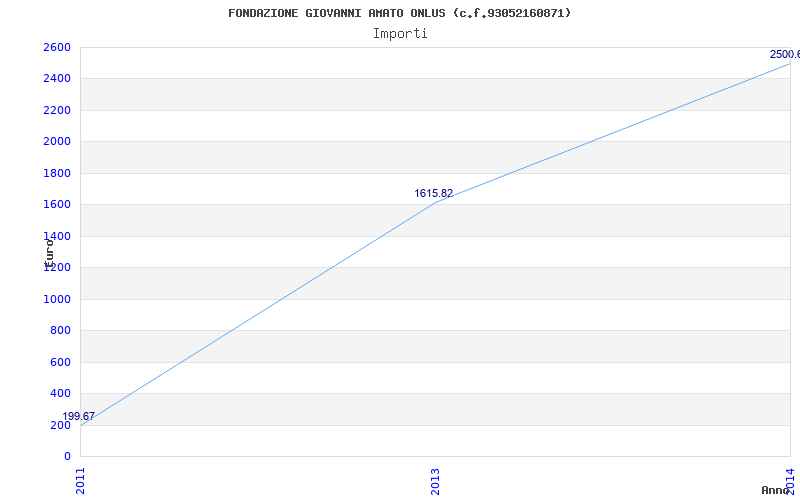Screen dimensions: 800x500
Task: Click the 0 y-axis tick label
Action: (x=67, y=456)
